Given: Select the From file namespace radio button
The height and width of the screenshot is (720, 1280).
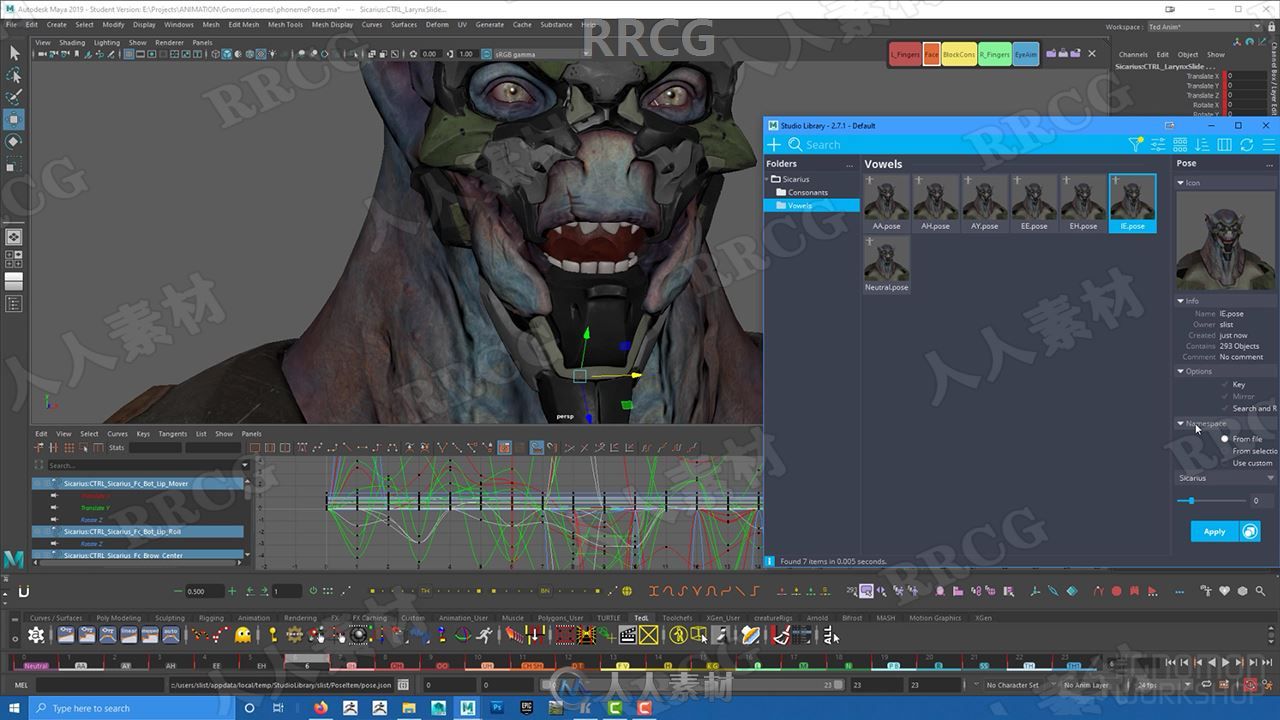Looking at the screenshot, I should [1225, 439].
